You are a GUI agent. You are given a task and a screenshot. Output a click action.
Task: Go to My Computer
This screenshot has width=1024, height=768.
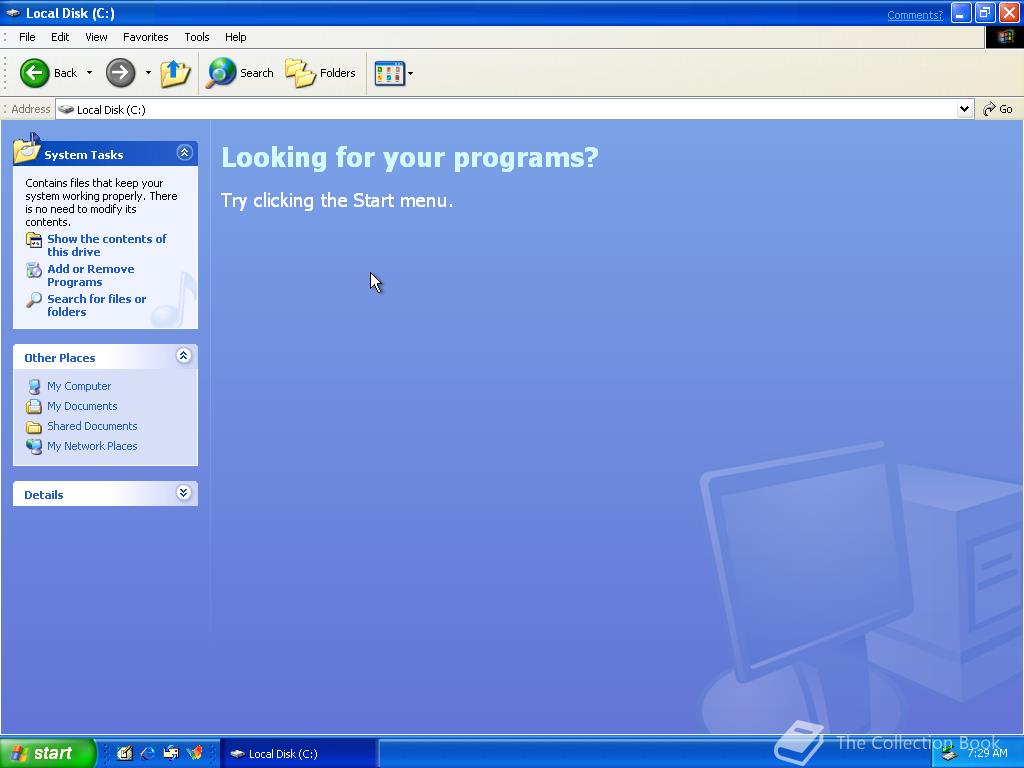(79, 386)
